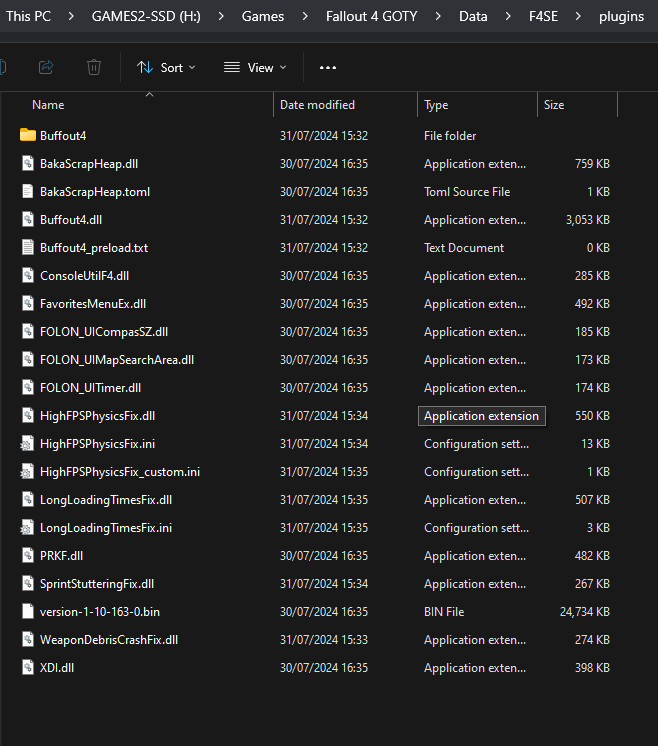Screen dimensions: 658x746
Task: Select the Buffout4 folder icon
Action: [28, 136]
